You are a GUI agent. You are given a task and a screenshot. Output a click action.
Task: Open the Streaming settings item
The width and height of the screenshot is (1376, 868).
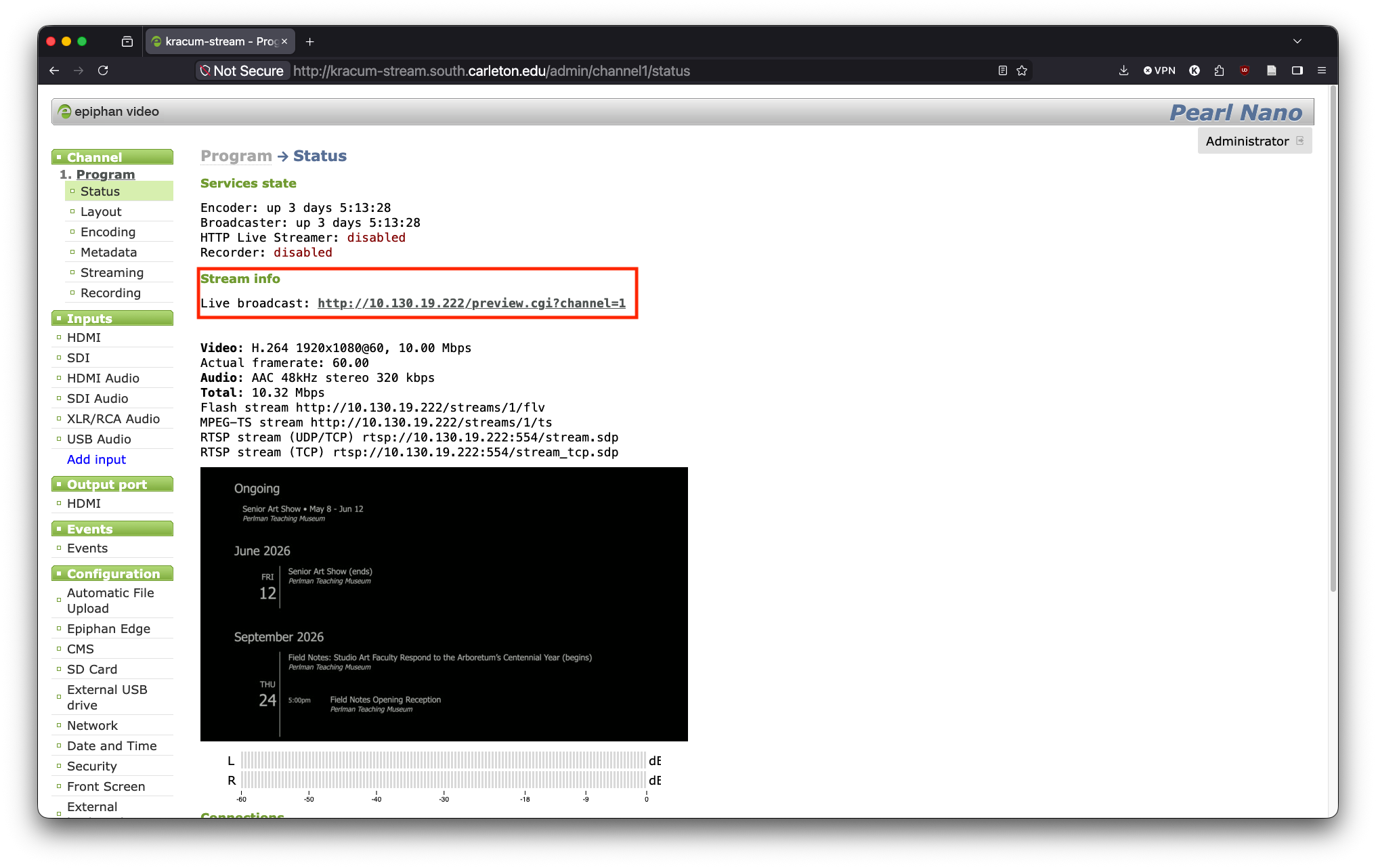point(112,273)
